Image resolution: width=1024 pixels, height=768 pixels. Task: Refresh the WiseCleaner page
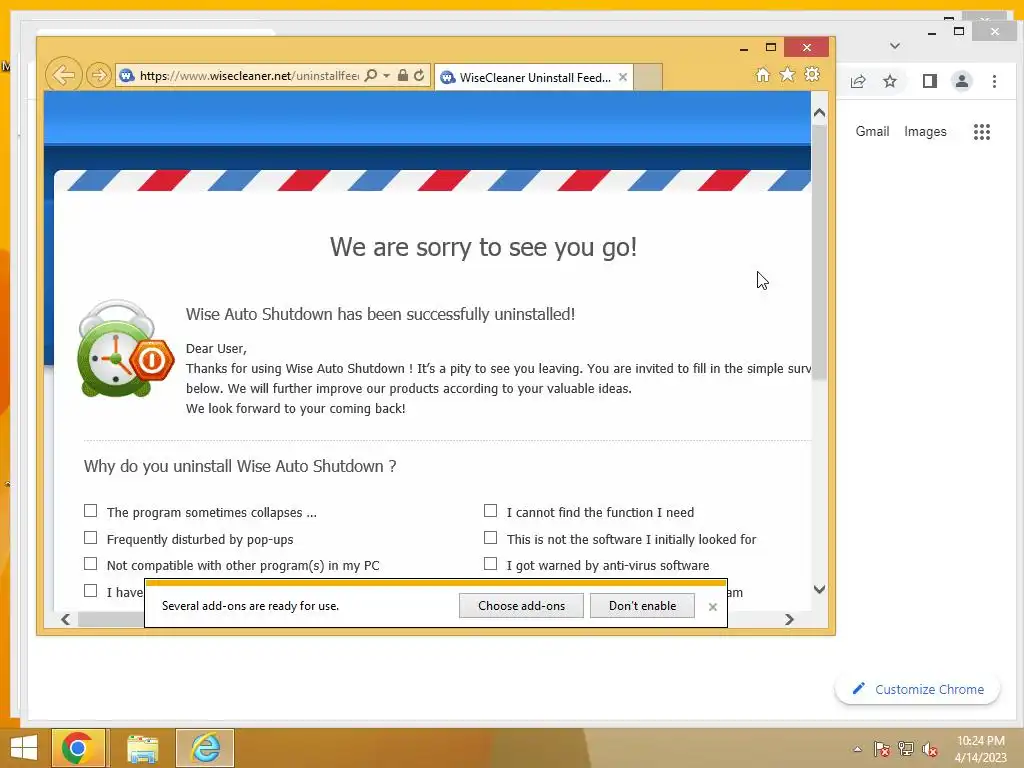(x=419, y=75)
